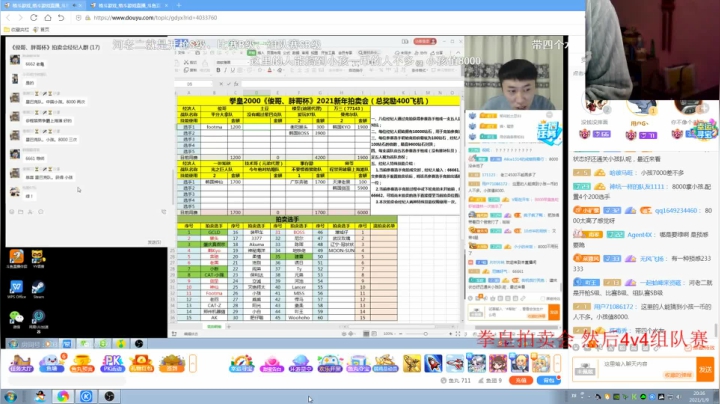The width and height of the screenshot is (720, 404).
Task: Select the red airplane gift icon
Action: click(455, 363)
